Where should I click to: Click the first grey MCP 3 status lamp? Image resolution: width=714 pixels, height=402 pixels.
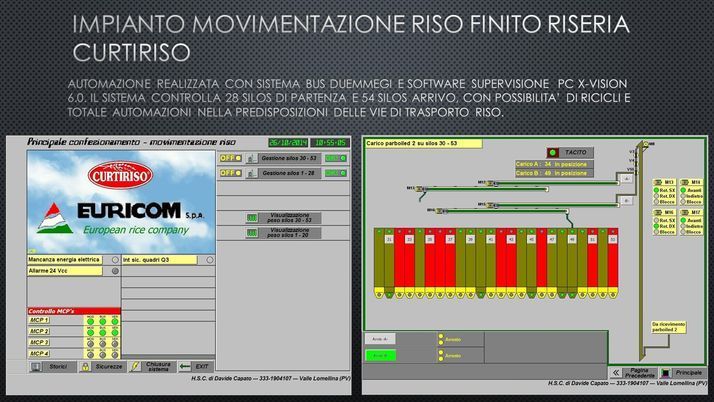tap(91, 344)
